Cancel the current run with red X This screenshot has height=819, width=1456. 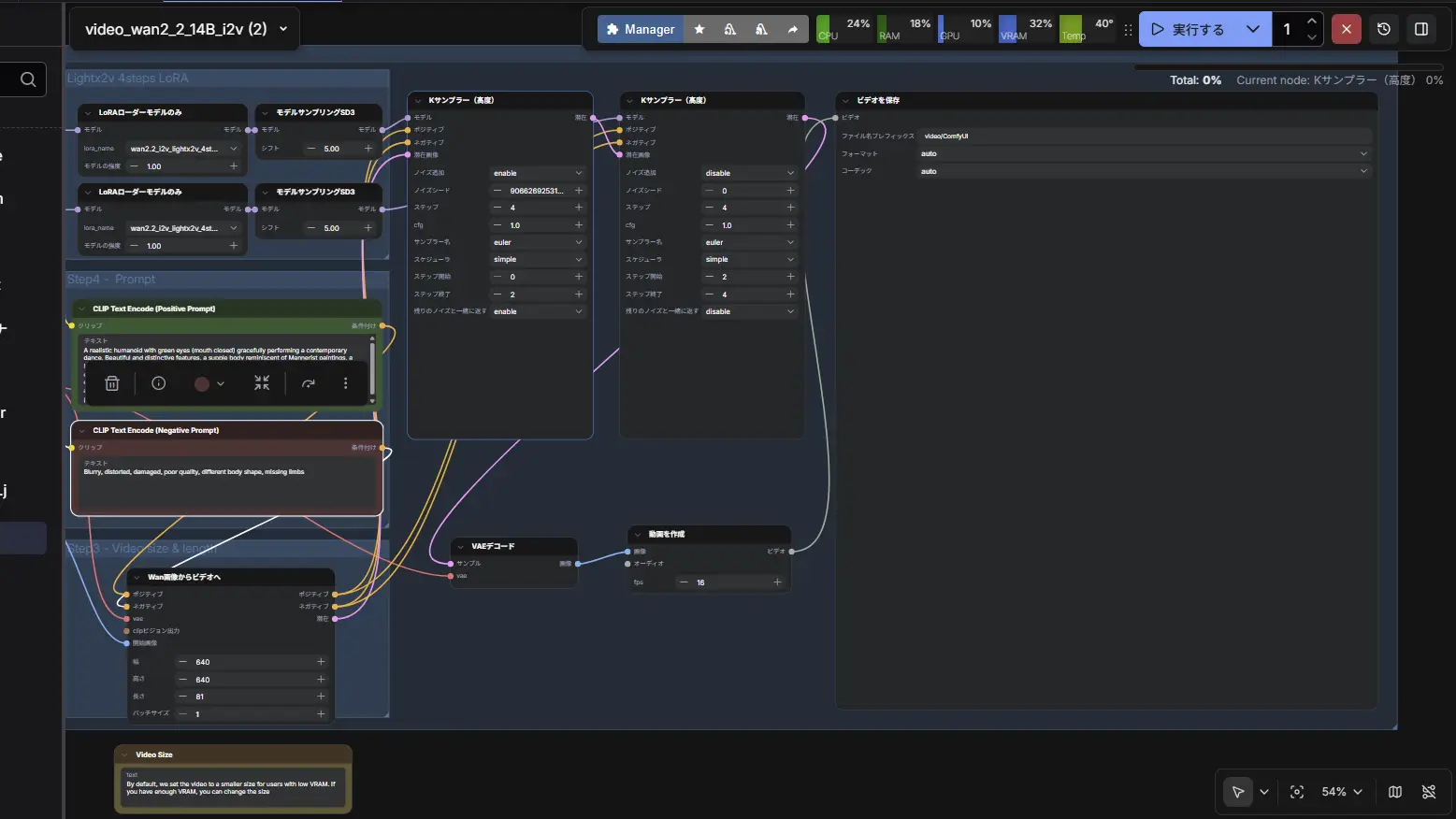pos(1346,29)
